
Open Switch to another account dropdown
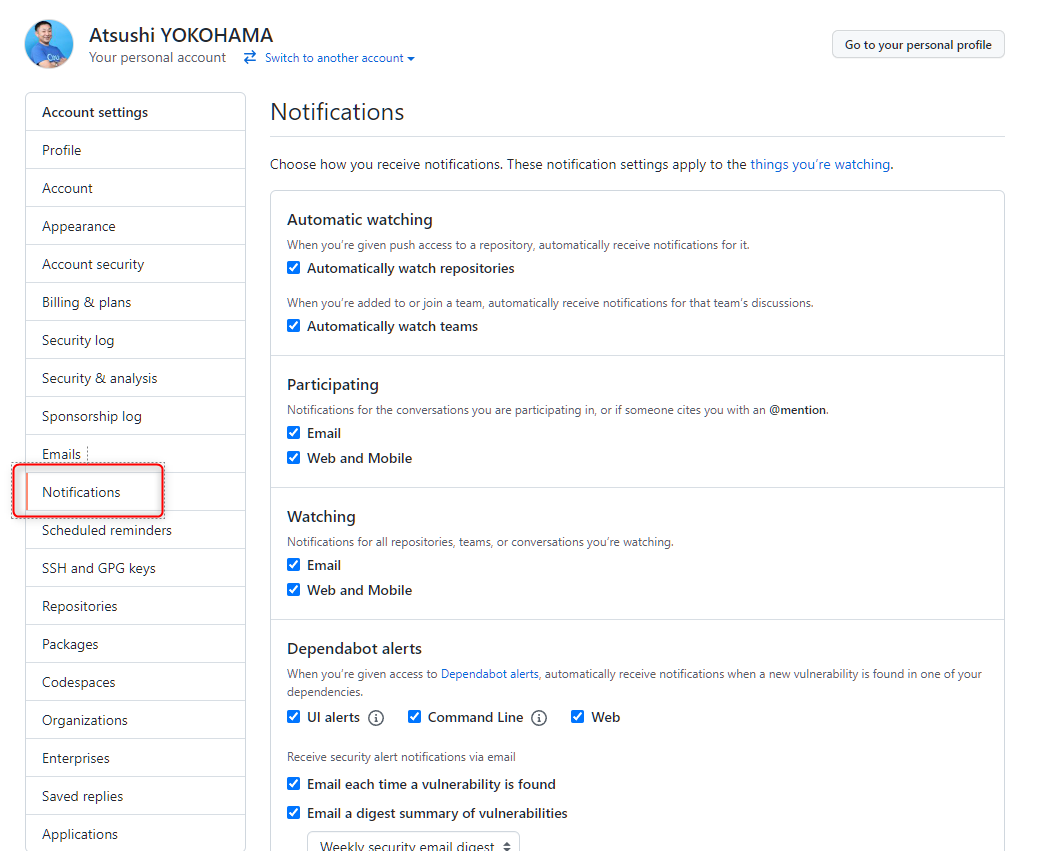(340, 58)
